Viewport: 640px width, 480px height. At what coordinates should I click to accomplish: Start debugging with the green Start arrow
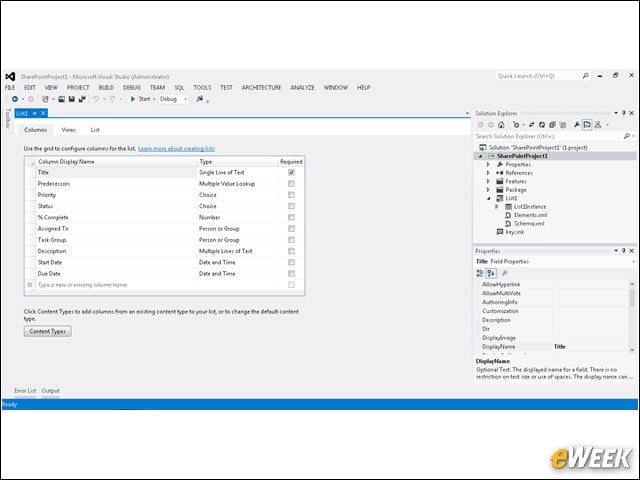(x=133, y=99)
